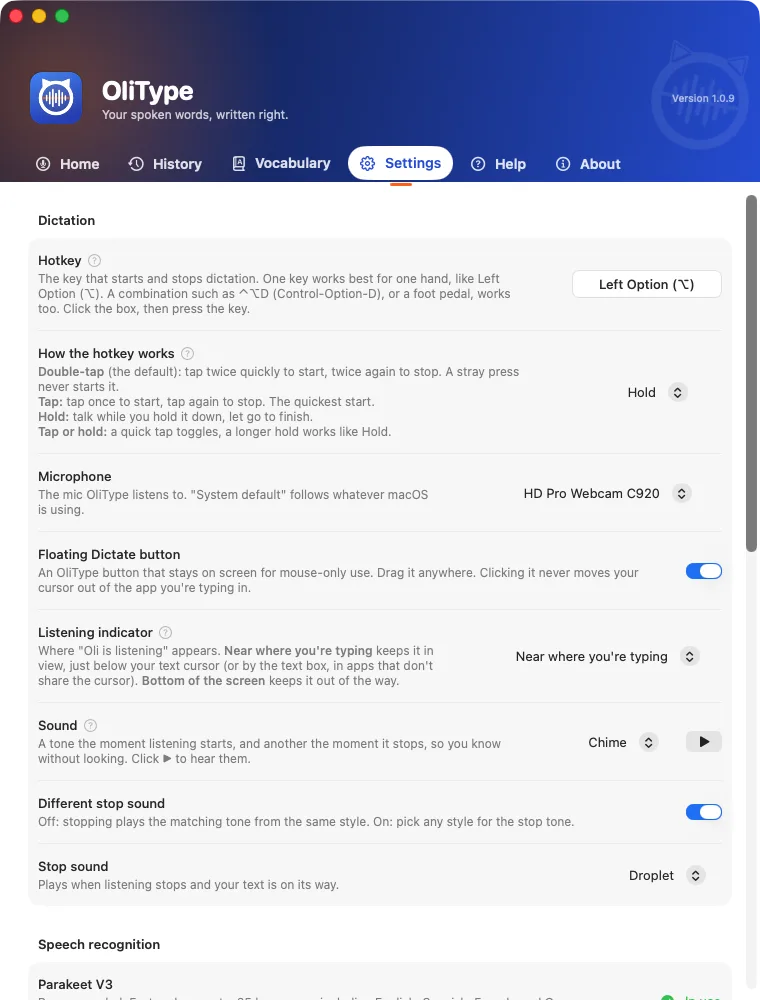Click the Settings tab gear icon
Viewport: 760px width, 1000px height.
(x=367, y=163)
